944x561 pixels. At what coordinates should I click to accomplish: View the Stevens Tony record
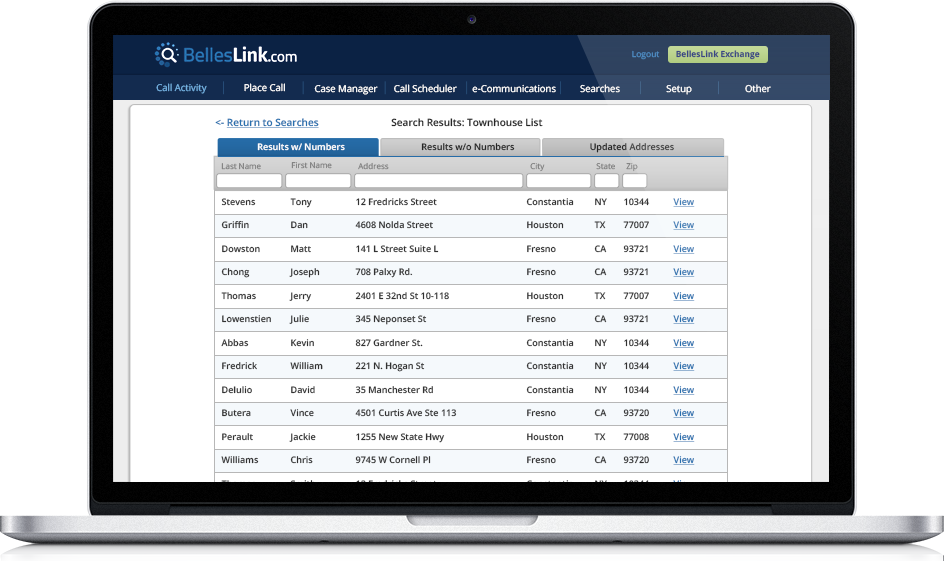pyautogui.click(x=683, y=202)
